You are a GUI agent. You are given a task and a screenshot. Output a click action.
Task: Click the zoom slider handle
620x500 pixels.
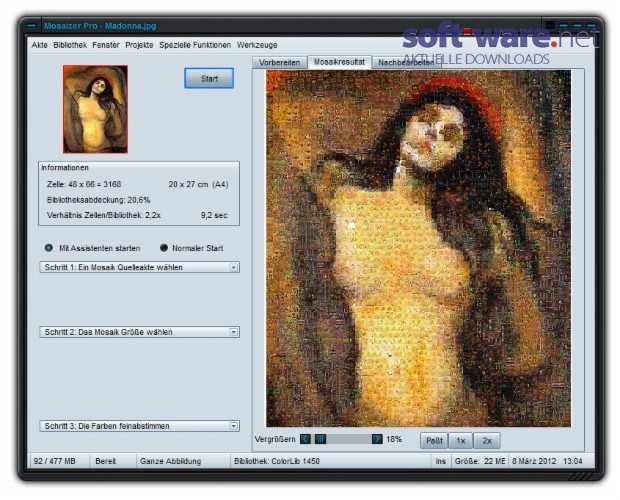pyautogui.click(x=320, y=439)
